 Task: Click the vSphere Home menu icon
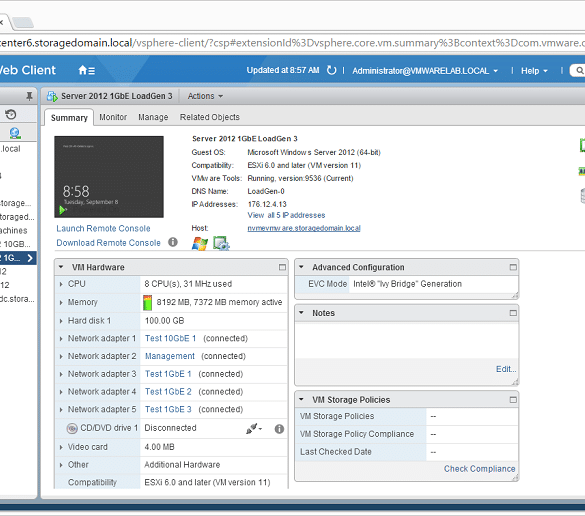pos(87,70)
